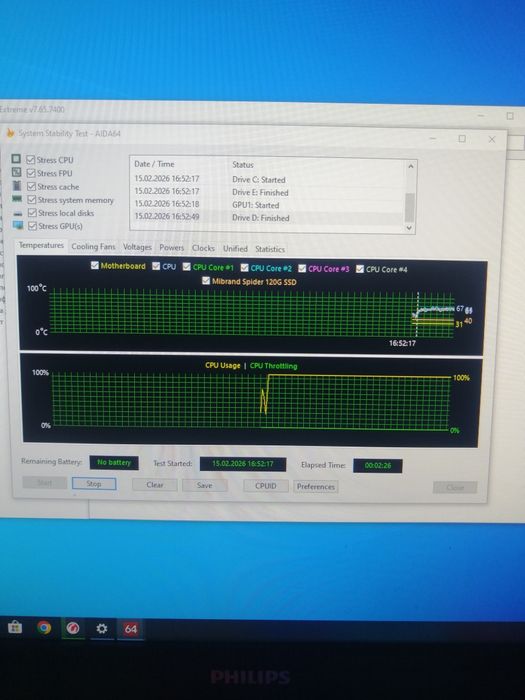Open the Statistics tab

click(x=270, y=249)
